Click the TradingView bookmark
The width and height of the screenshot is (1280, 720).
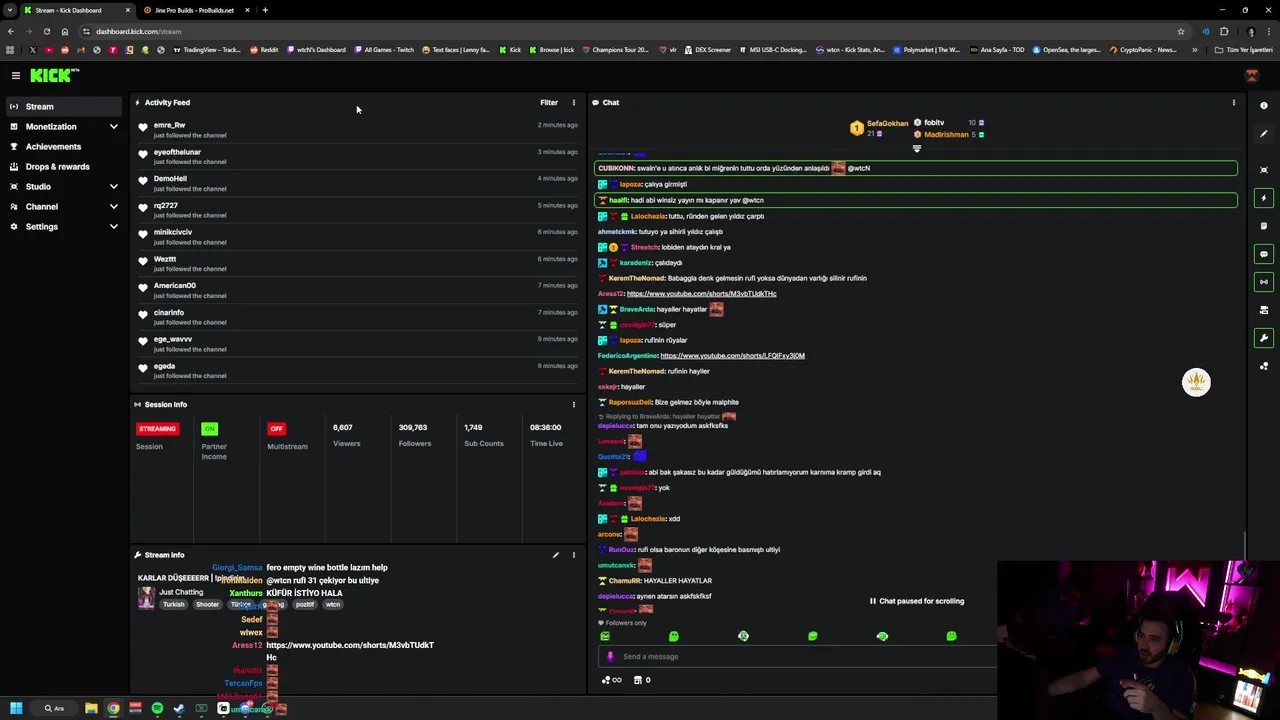point(207,49)
